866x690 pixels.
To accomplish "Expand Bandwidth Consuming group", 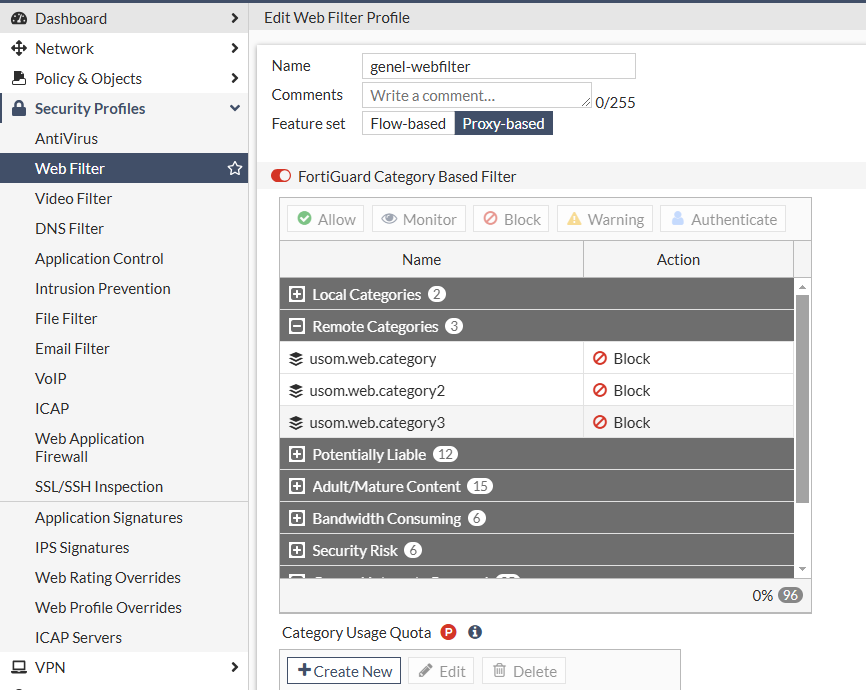I will (297, 518).
